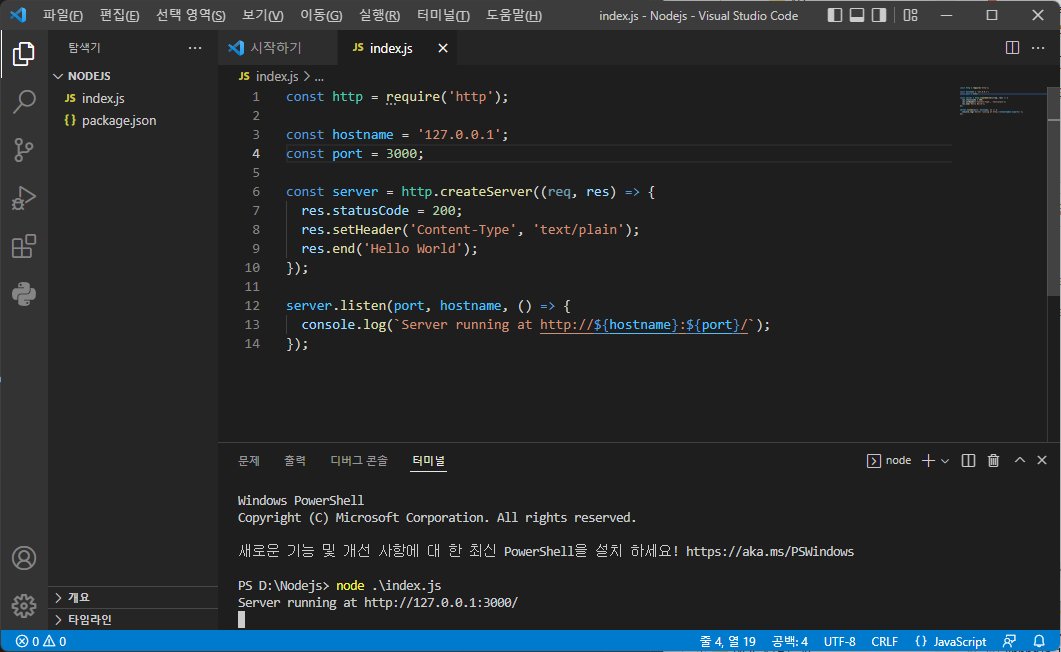Create a new terminal with plus icon

928,461
